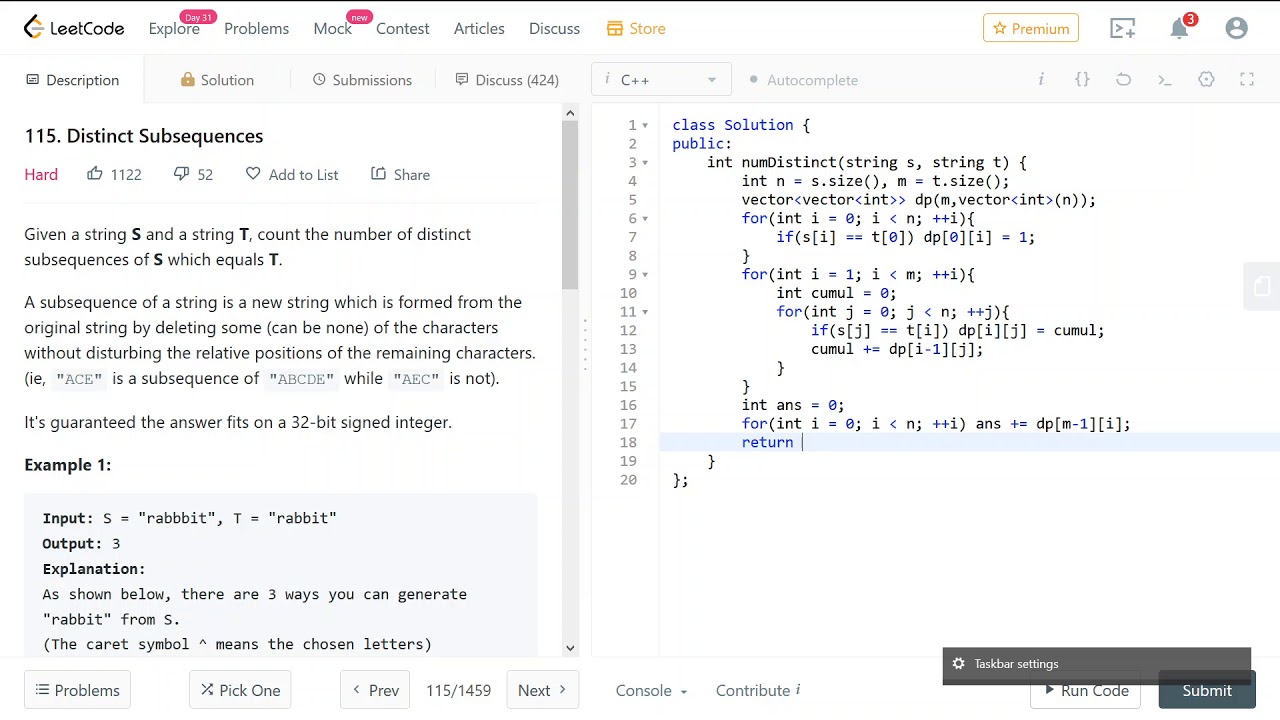Click the Premium button

1031,28
